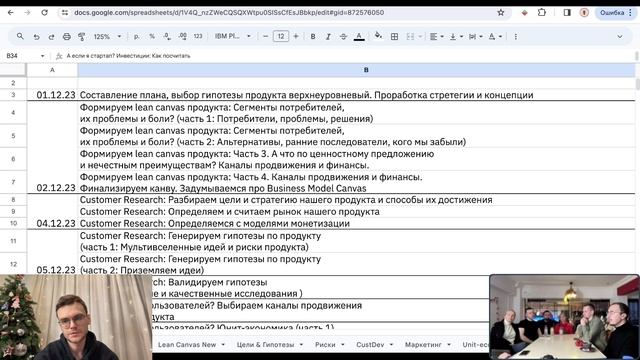The height and width of the screenshot is (360, 640).
Task: Select the 05.12.23 date cell
Action: pyautogui.click(x=53, y=264)
